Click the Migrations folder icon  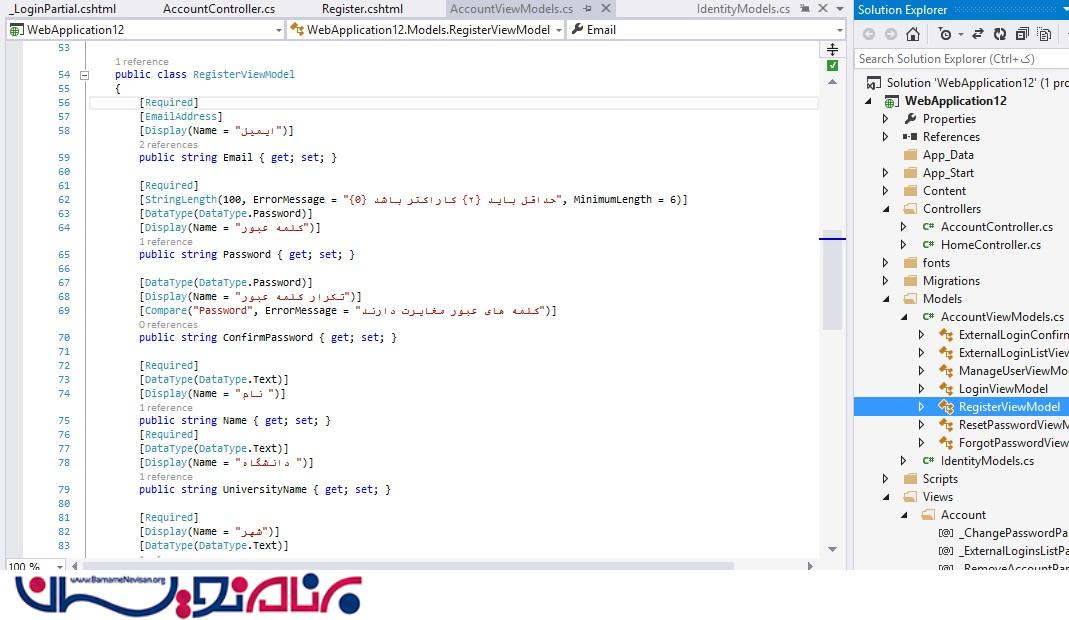point(910,280)
